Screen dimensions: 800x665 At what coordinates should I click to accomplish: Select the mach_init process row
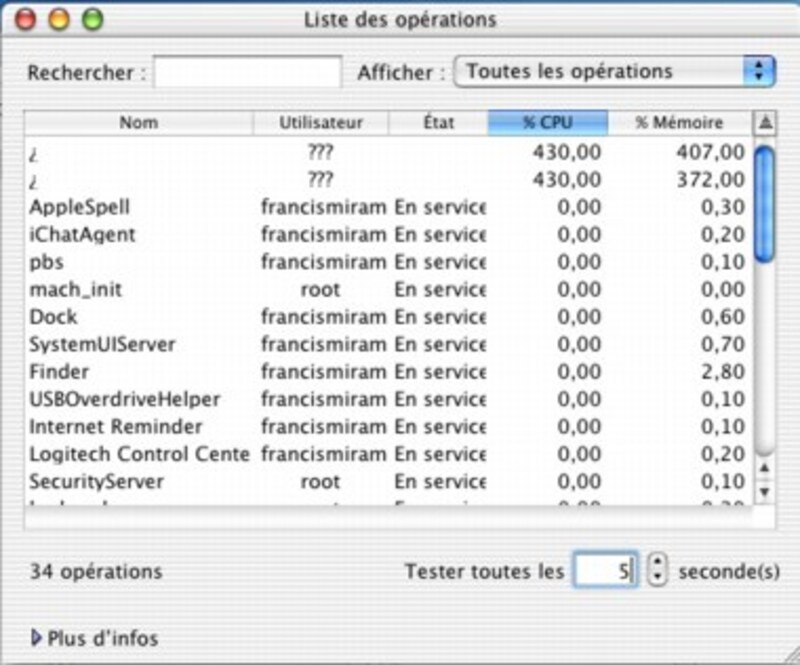pyautogui.click(x=388, y=289)
